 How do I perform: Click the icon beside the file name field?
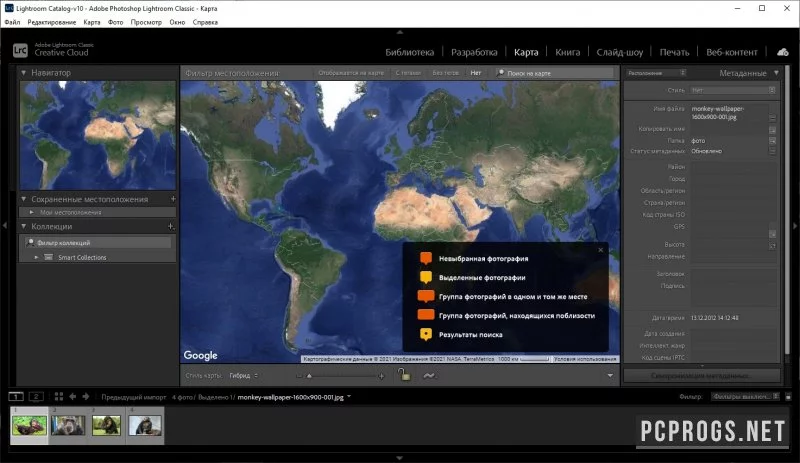tap(772, 118)
